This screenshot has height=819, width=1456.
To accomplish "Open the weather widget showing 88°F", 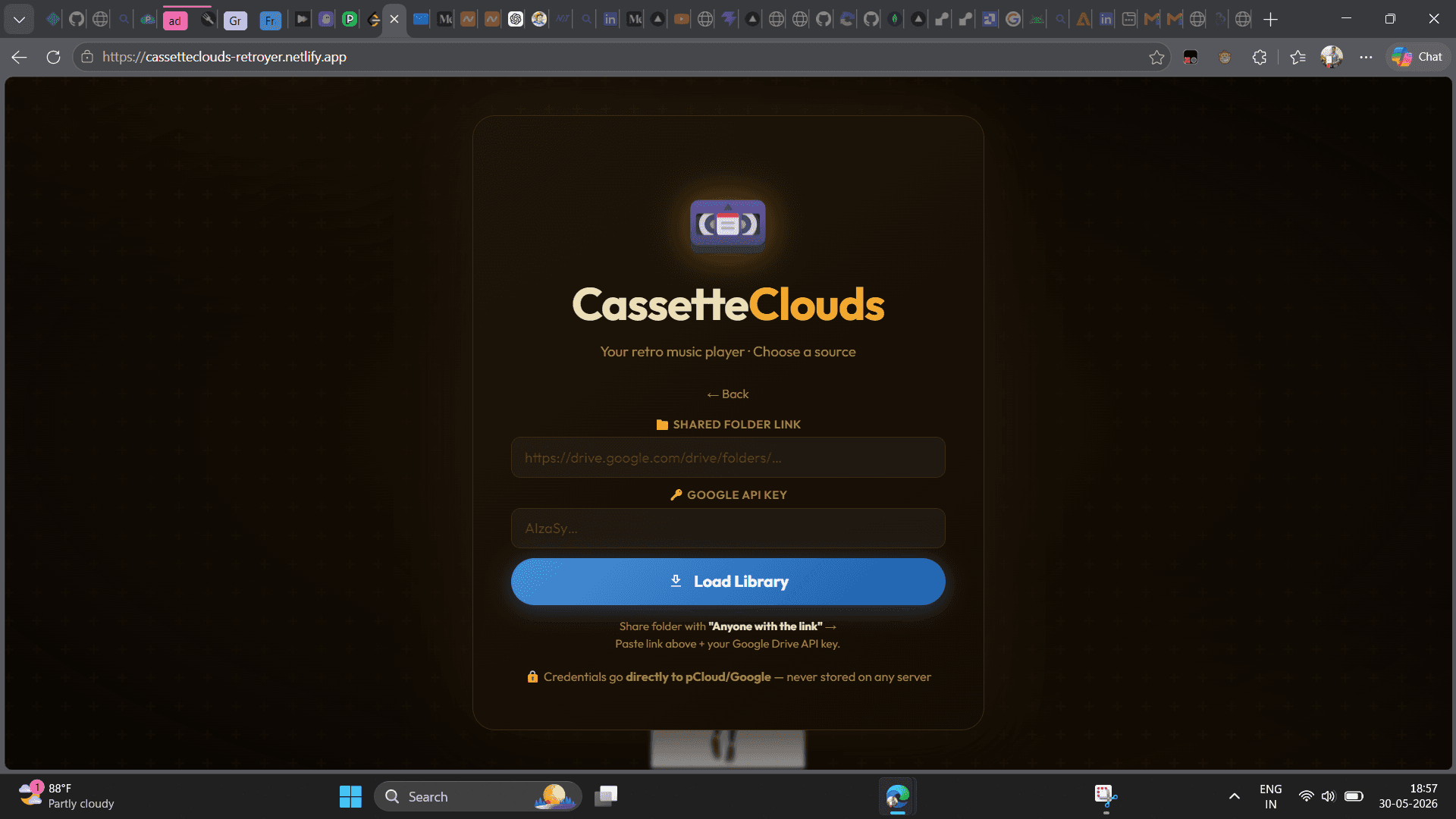I will (x=67, y=796).
